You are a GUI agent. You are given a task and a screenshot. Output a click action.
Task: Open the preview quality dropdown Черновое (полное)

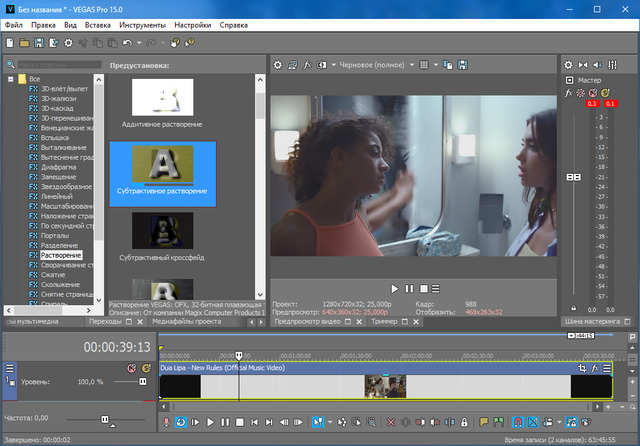point(372,64)
